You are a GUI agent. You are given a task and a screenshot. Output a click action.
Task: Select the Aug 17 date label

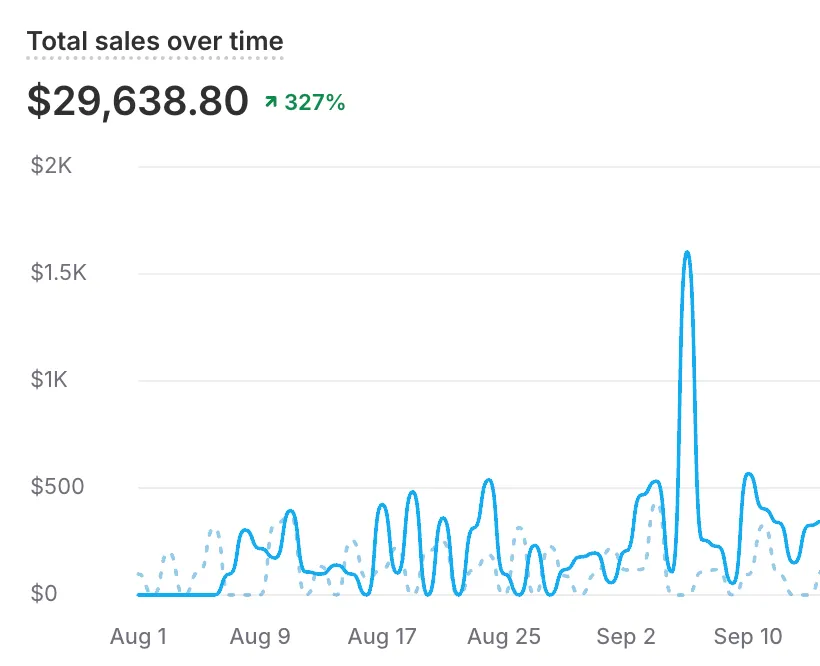(x=383, y=636)
